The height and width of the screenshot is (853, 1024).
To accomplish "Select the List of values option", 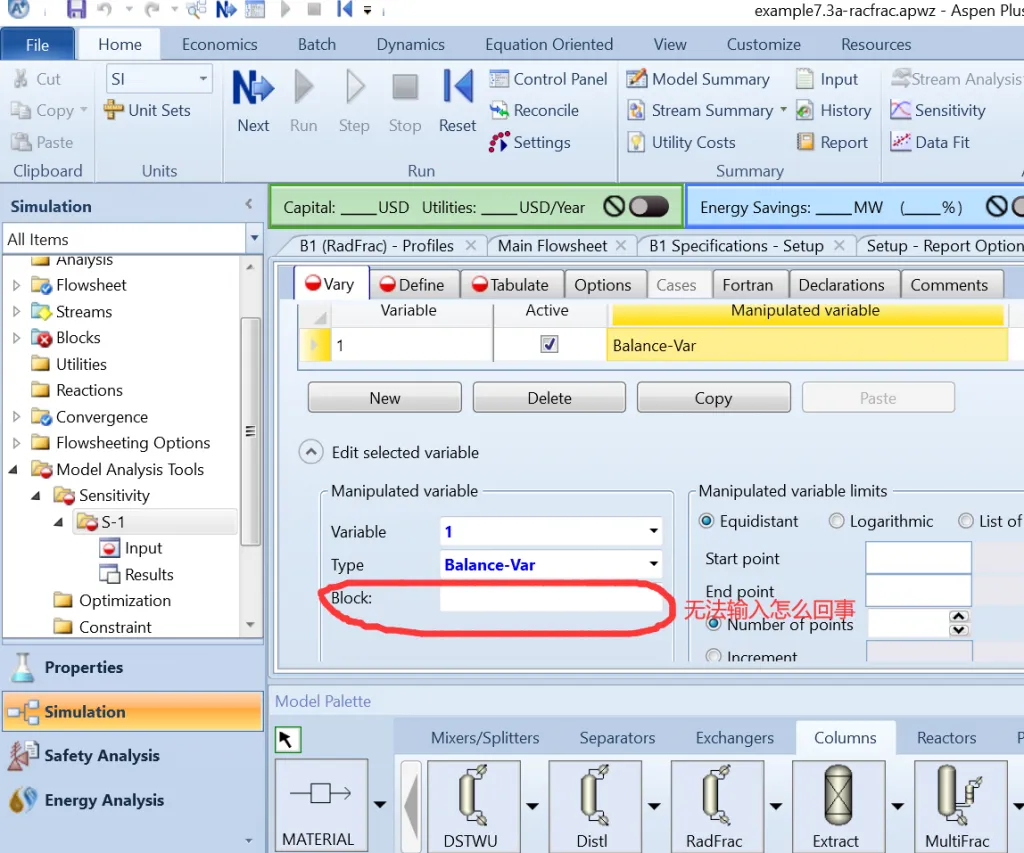I will pyautogui.click(x=965, y=521).
